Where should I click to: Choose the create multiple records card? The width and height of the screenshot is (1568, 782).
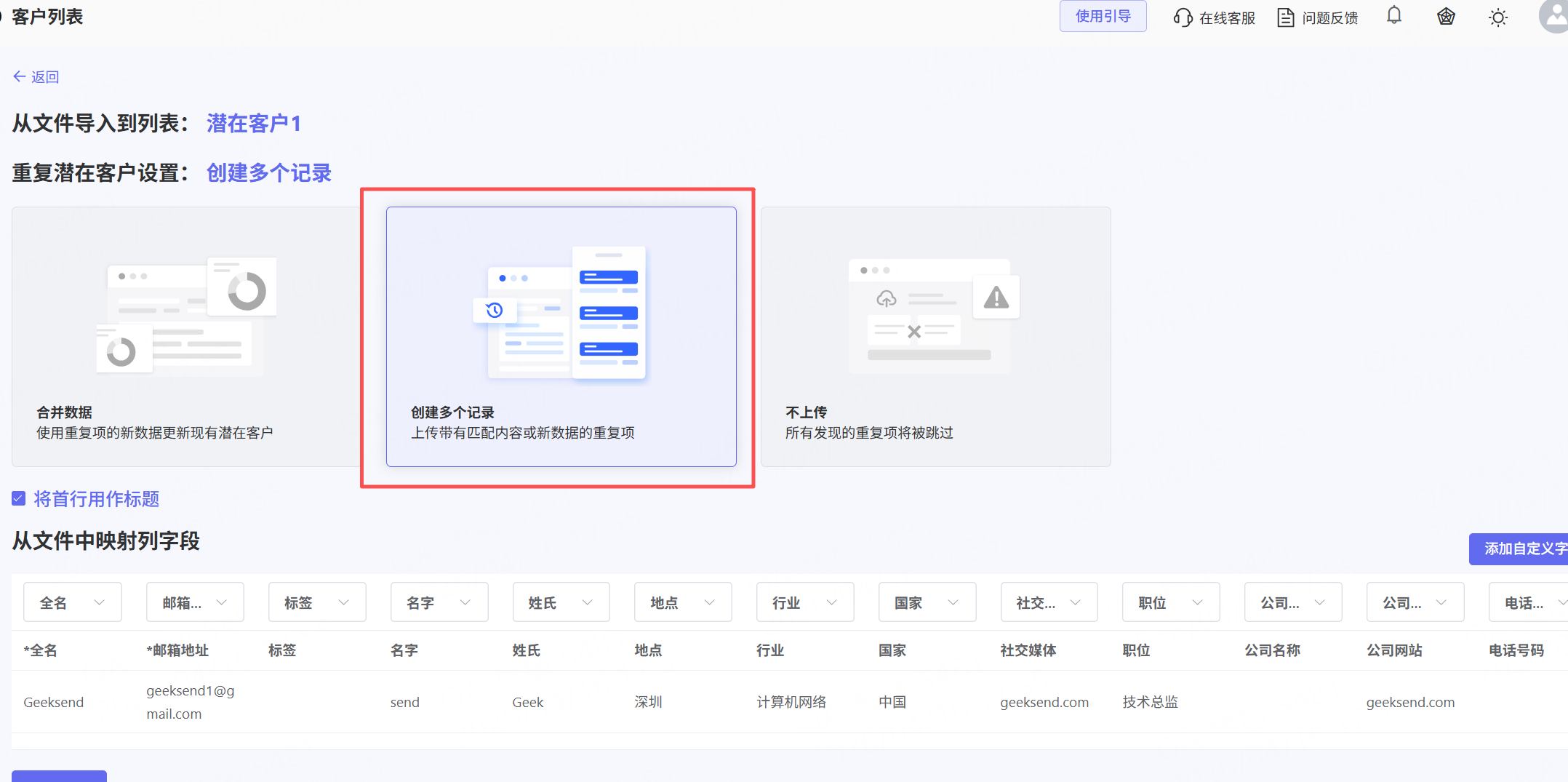[561, 336]
